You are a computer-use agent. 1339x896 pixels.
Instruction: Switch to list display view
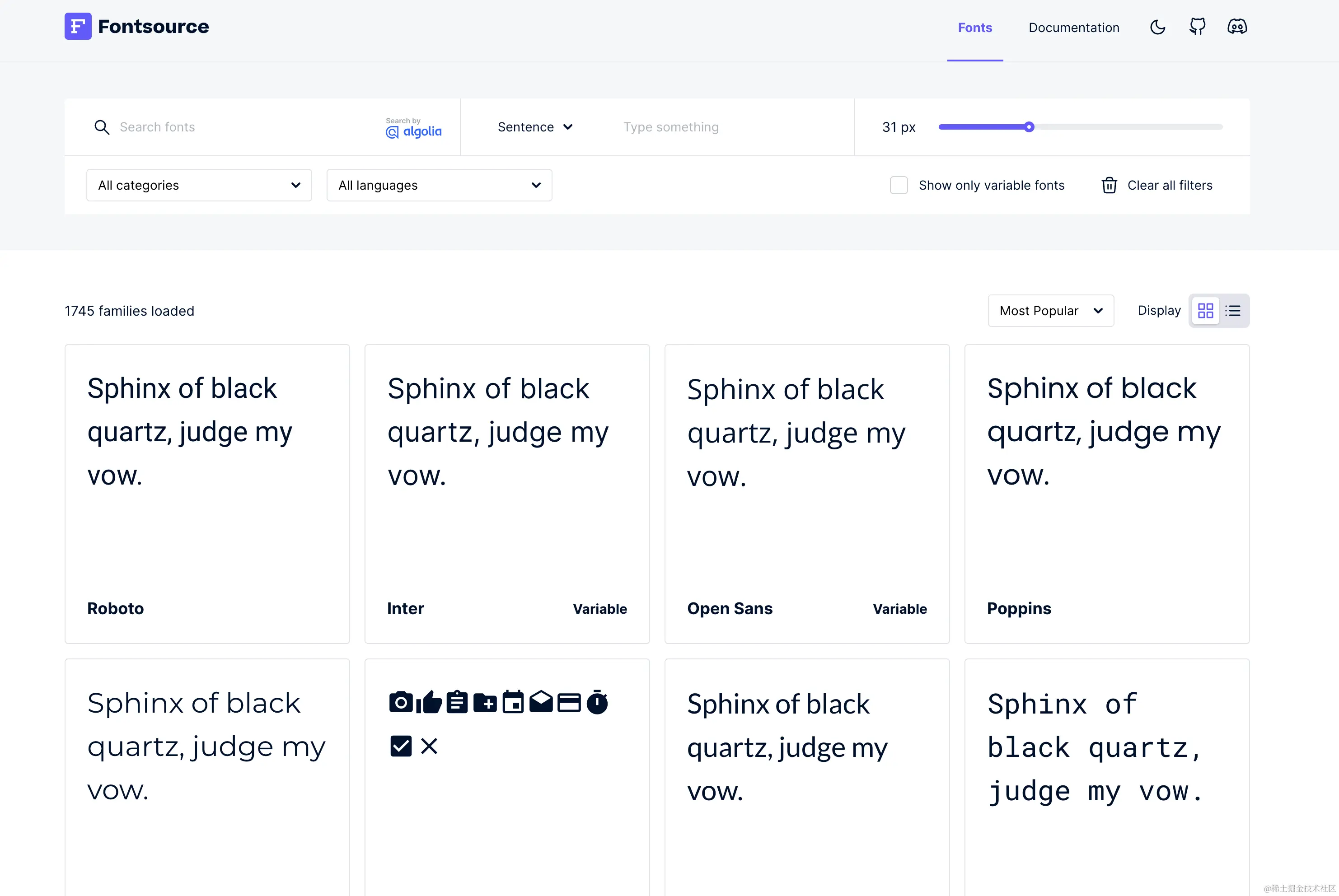point(1233,311)
